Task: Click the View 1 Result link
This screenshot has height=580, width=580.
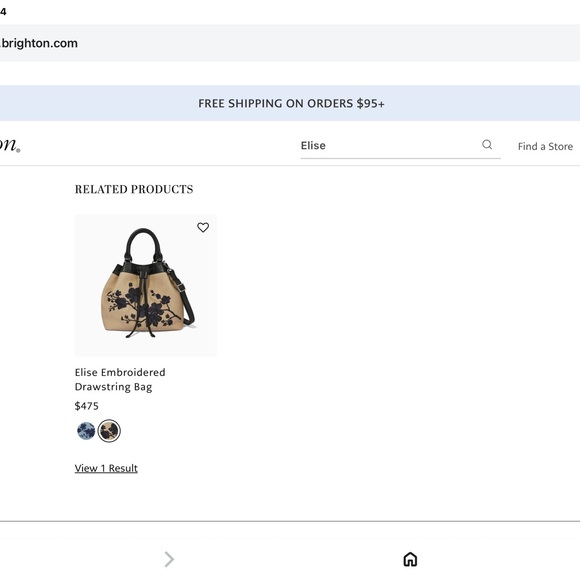Action: [x=106, y=468]
